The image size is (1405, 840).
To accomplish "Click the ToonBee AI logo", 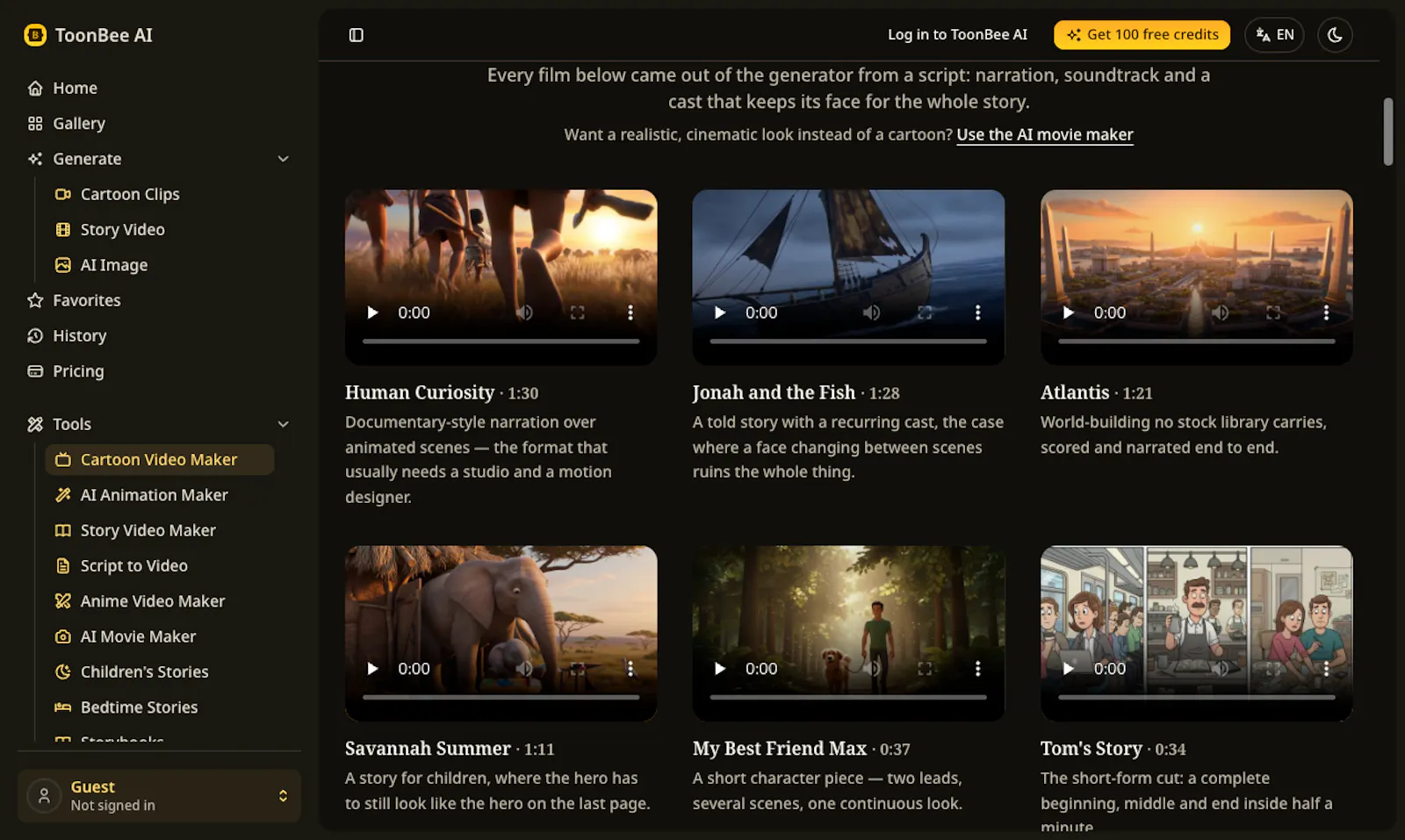I will coord(89,35).
